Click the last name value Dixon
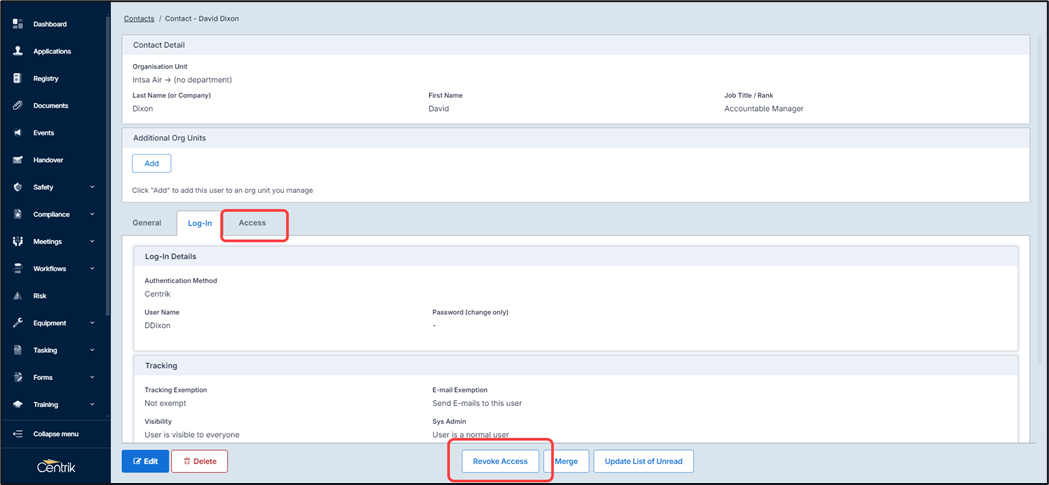This screenshot has height=485, width=1049. click(x=143, y=108)
